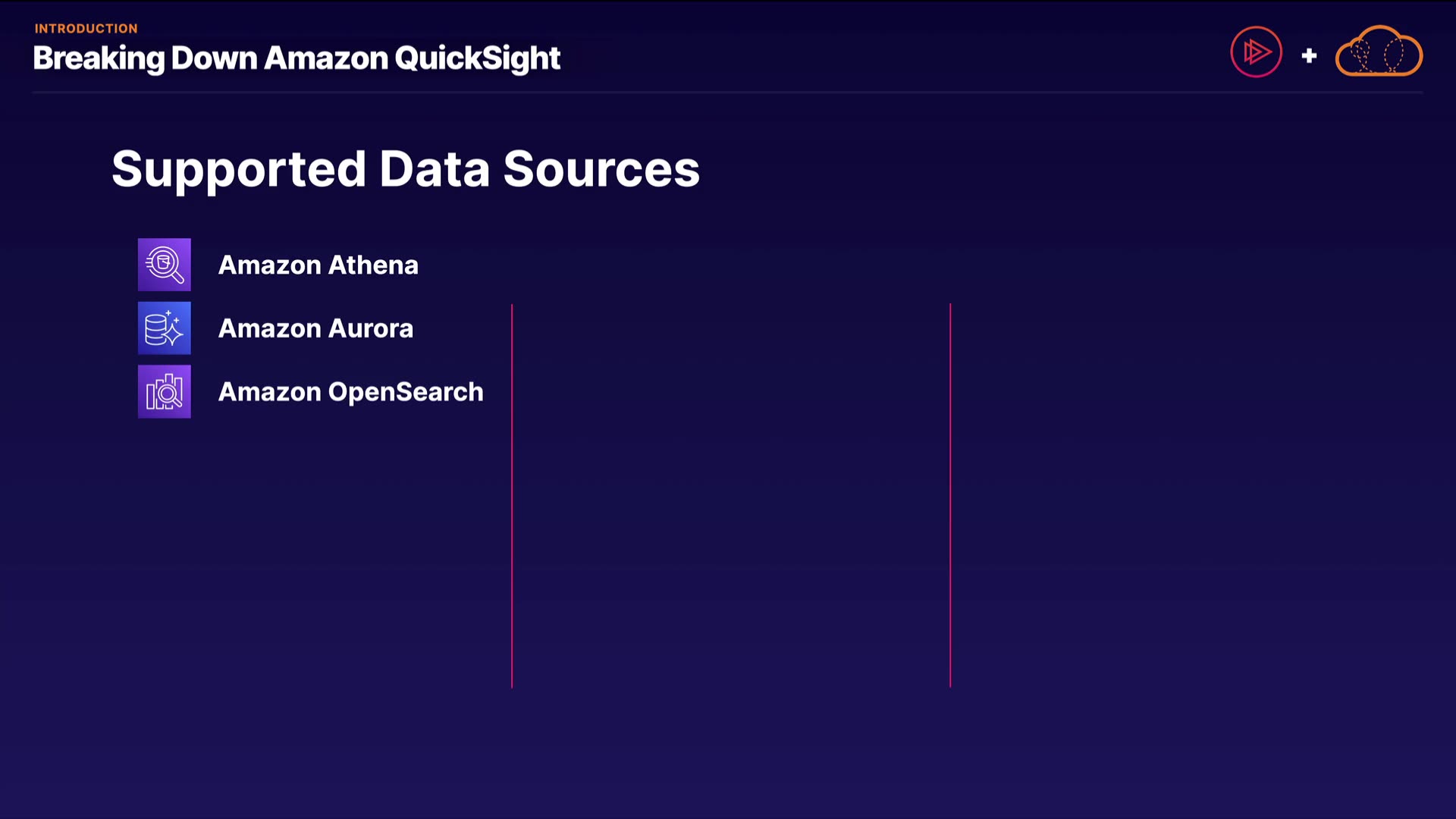The image size is (1456, 819).
Task: Click the word "Down" in the header title
Action: 214,58
